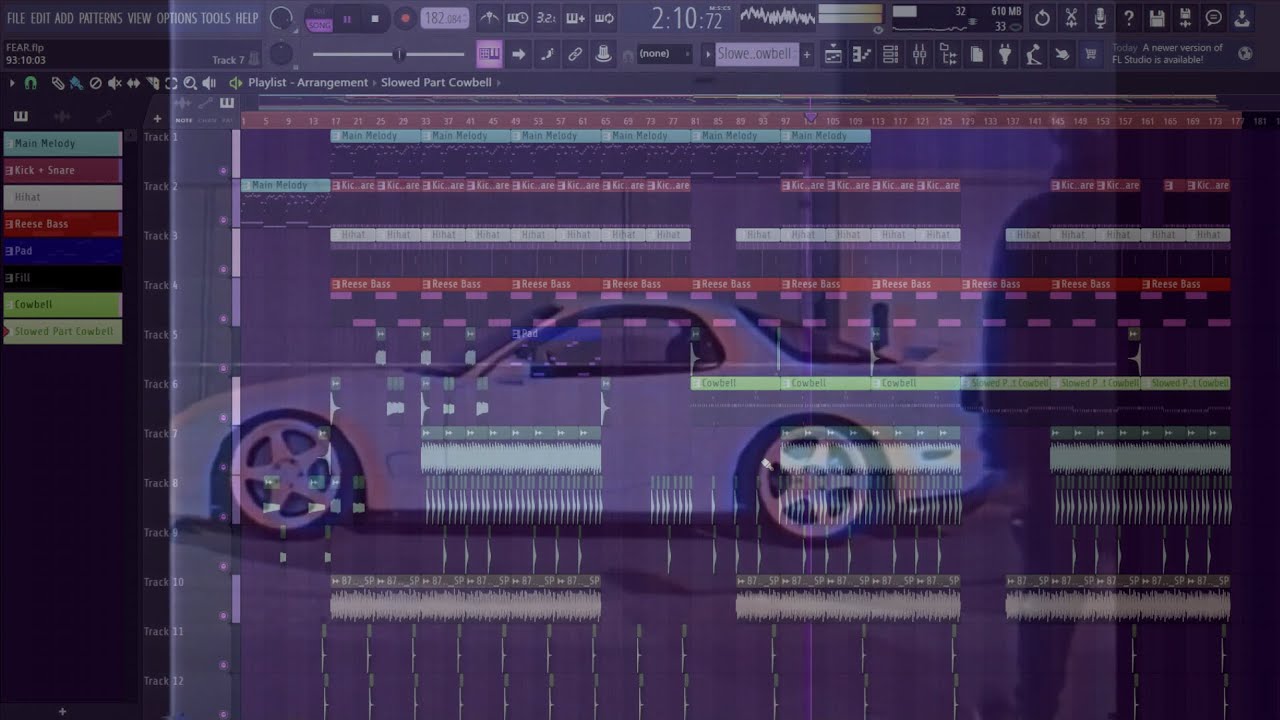Select the playlist zoom magnifier tool
Viewport: 1280px width, 720px height.
(190, 83)
